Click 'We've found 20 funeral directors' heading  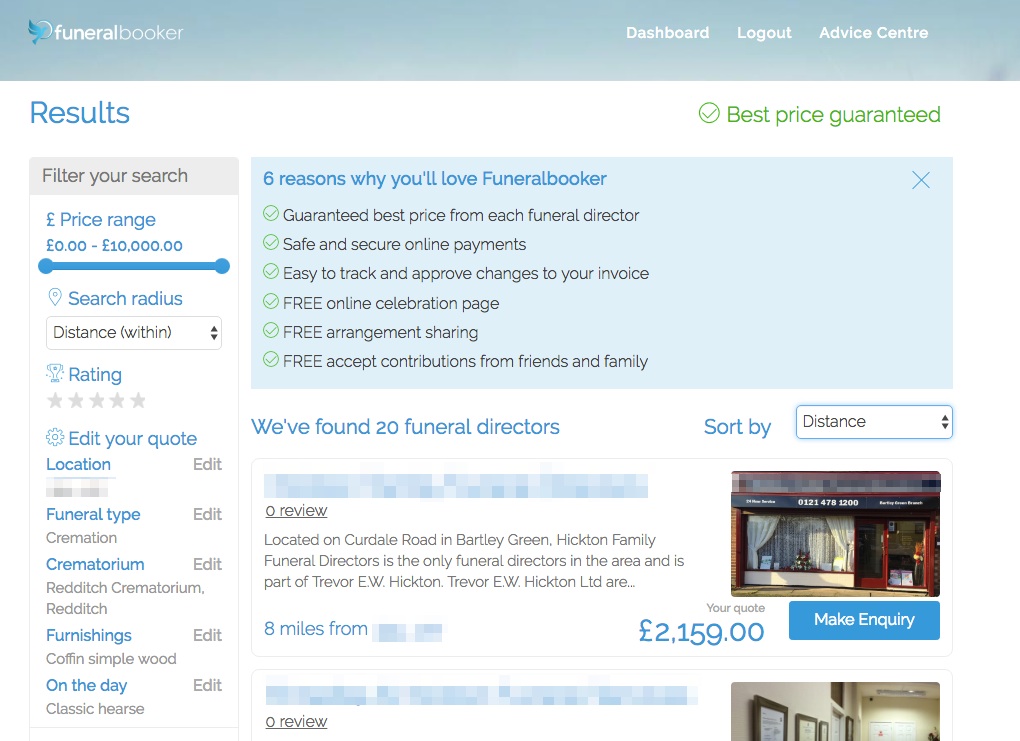(405, 427)
